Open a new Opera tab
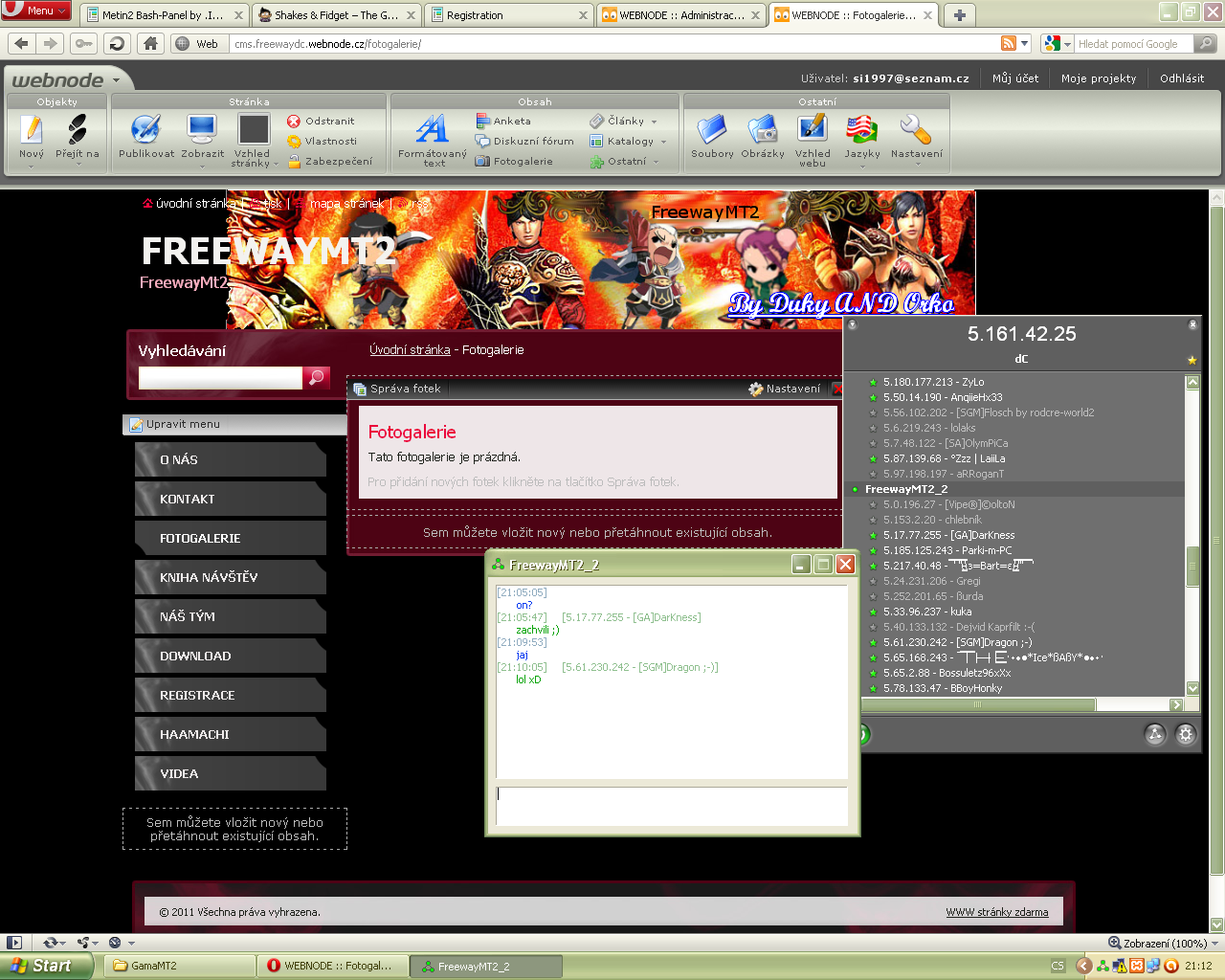The height and width of the screenshot is (980, 1225). pyautogui.click(x=959, y=14)
